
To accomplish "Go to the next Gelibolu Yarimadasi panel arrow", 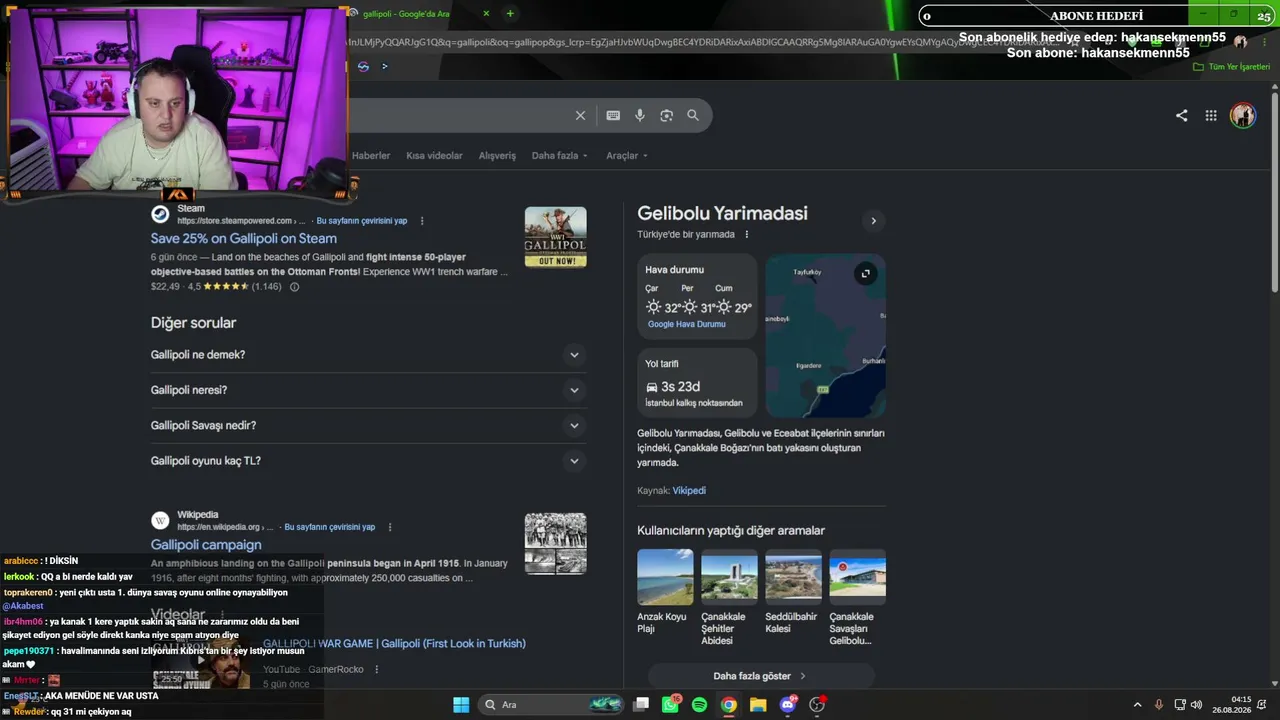I will click(x=873, y=221).
